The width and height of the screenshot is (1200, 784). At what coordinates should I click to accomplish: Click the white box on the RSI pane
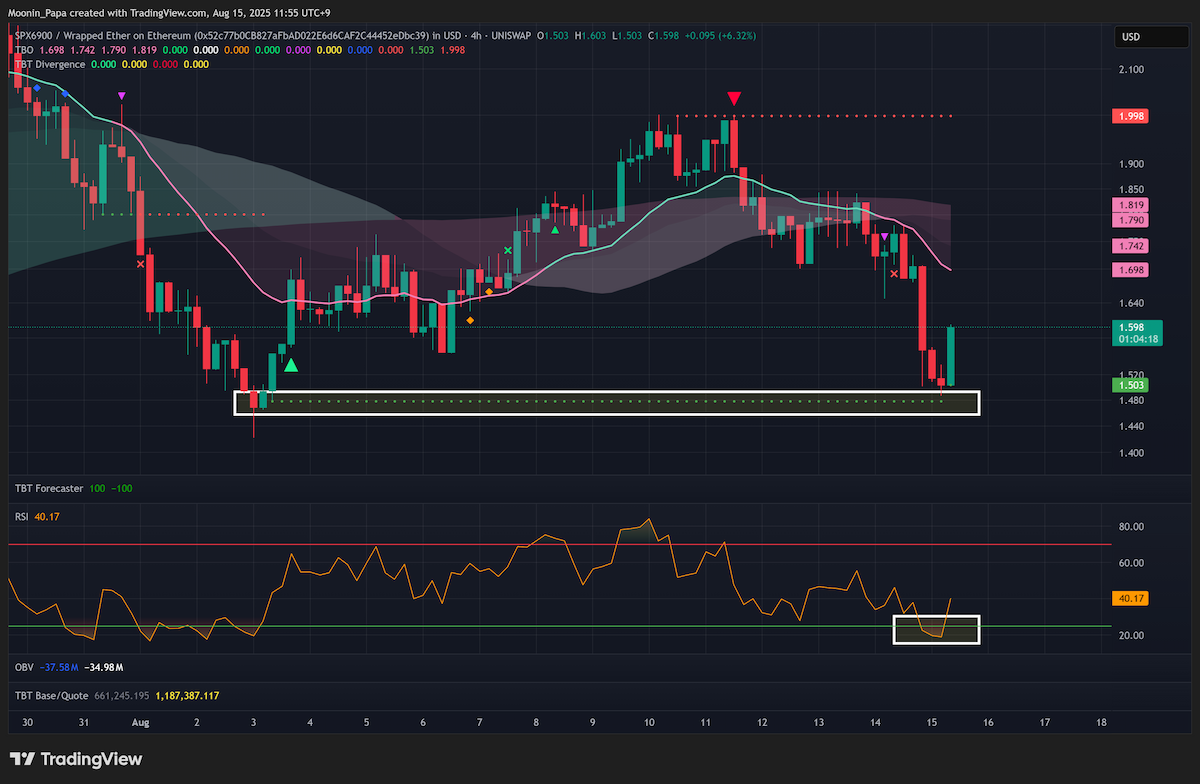[936, 630]
